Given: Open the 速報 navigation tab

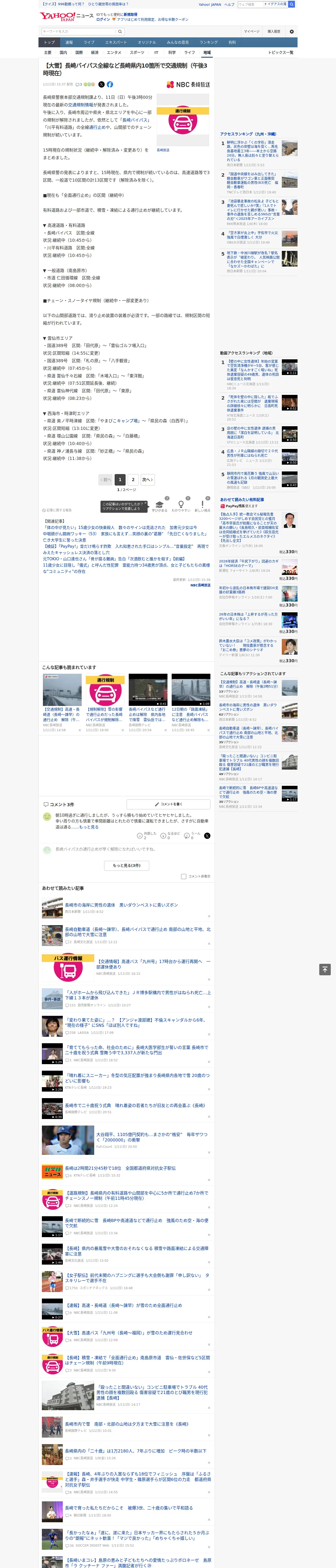Looking at the screenshot, I should [x=69, y=43].
